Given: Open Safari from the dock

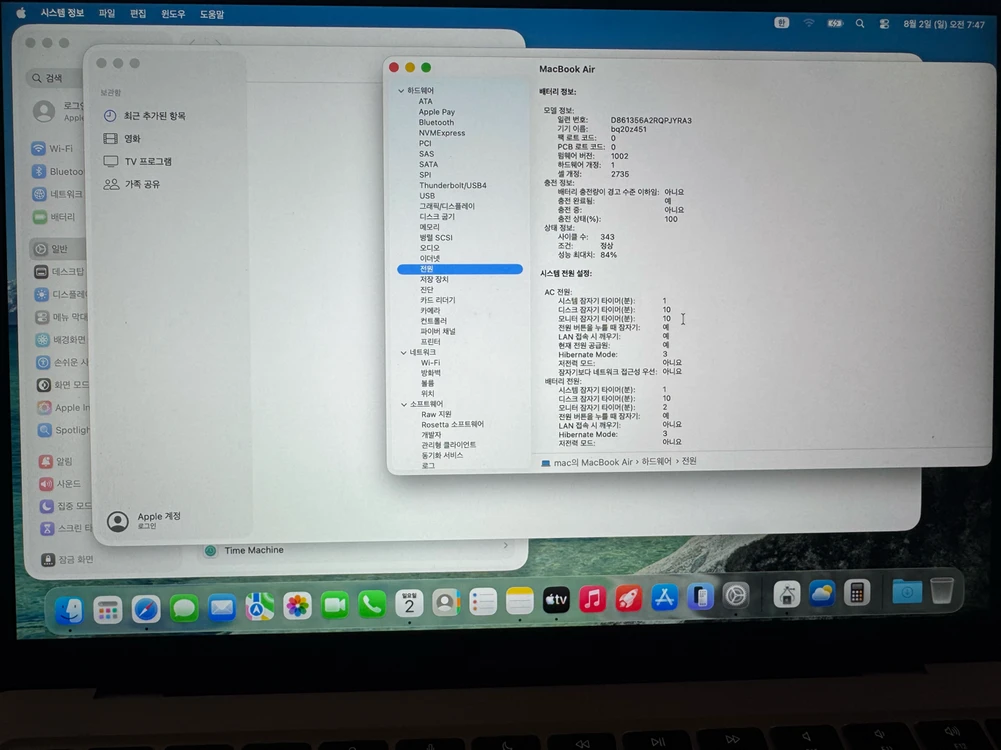Looking at the screenshot, I should [x=146, y=609].
